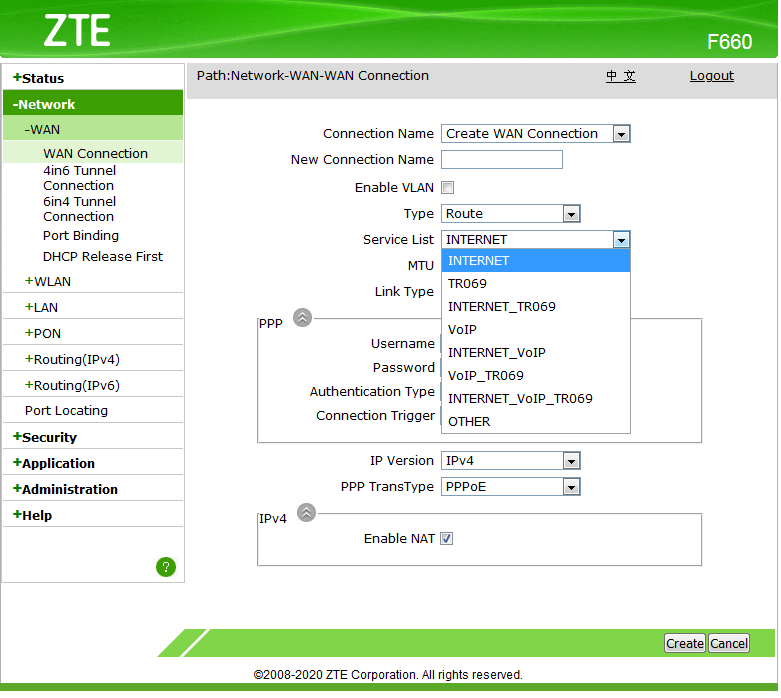Click the Cancel button
Image resolution: width=781 pixels, height=698 pixels.
click(729, 644)
